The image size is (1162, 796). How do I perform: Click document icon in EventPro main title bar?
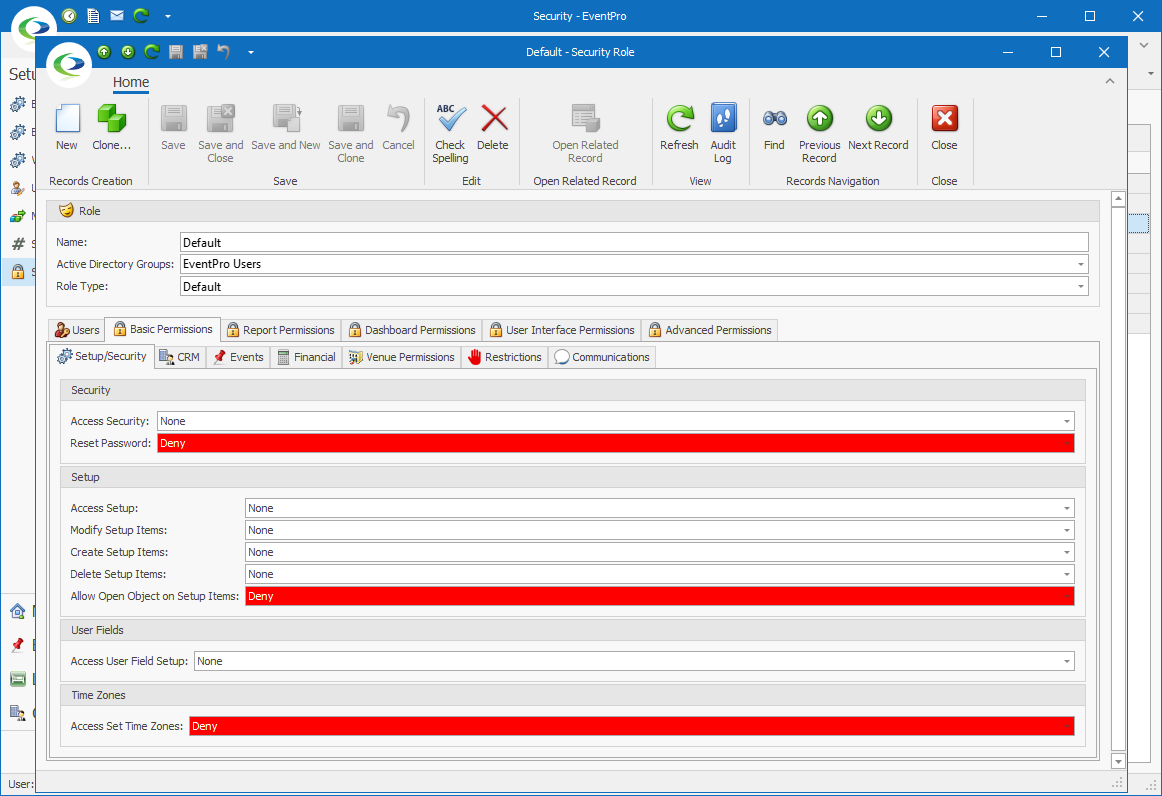coord(93,16)
